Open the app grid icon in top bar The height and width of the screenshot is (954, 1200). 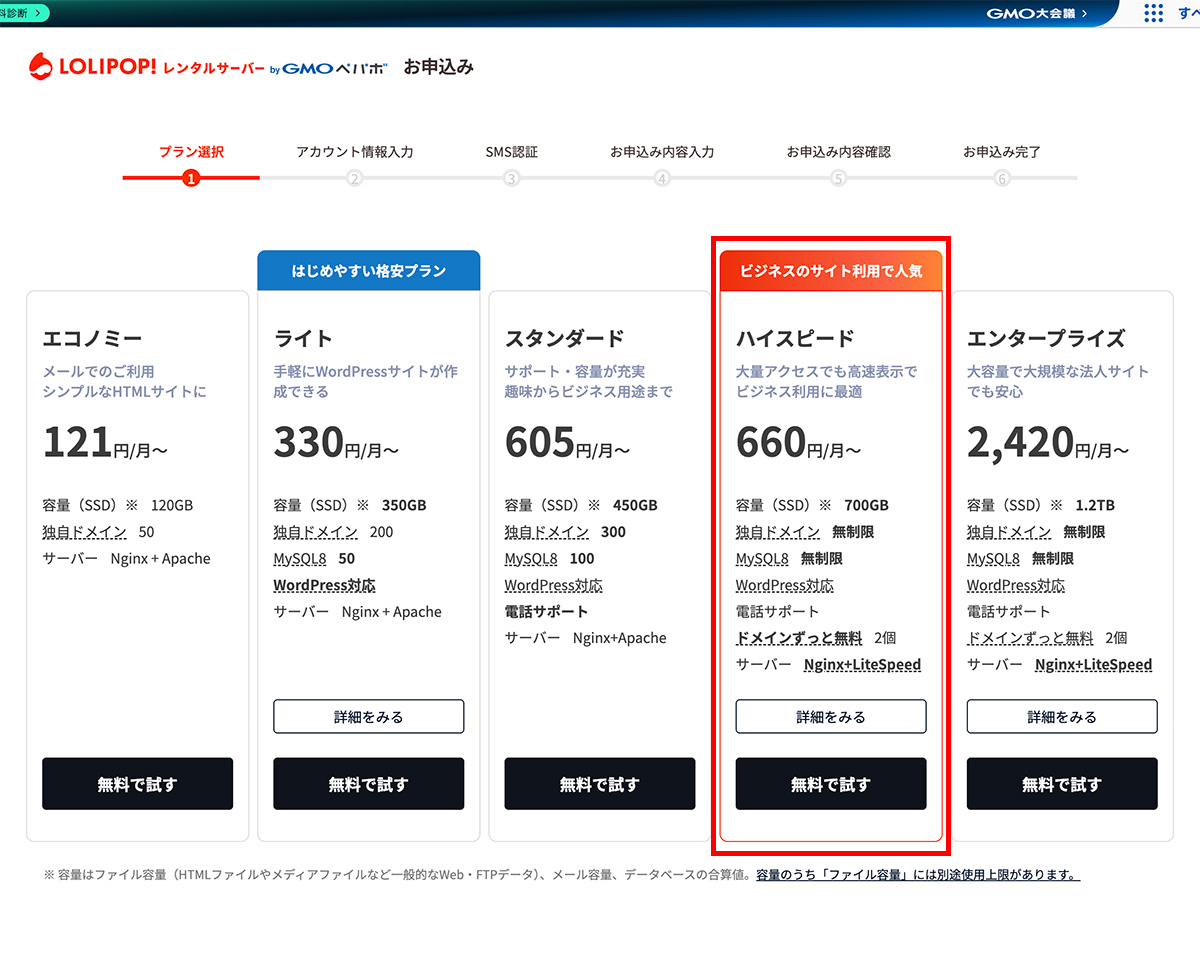[x=1153, y=13]
